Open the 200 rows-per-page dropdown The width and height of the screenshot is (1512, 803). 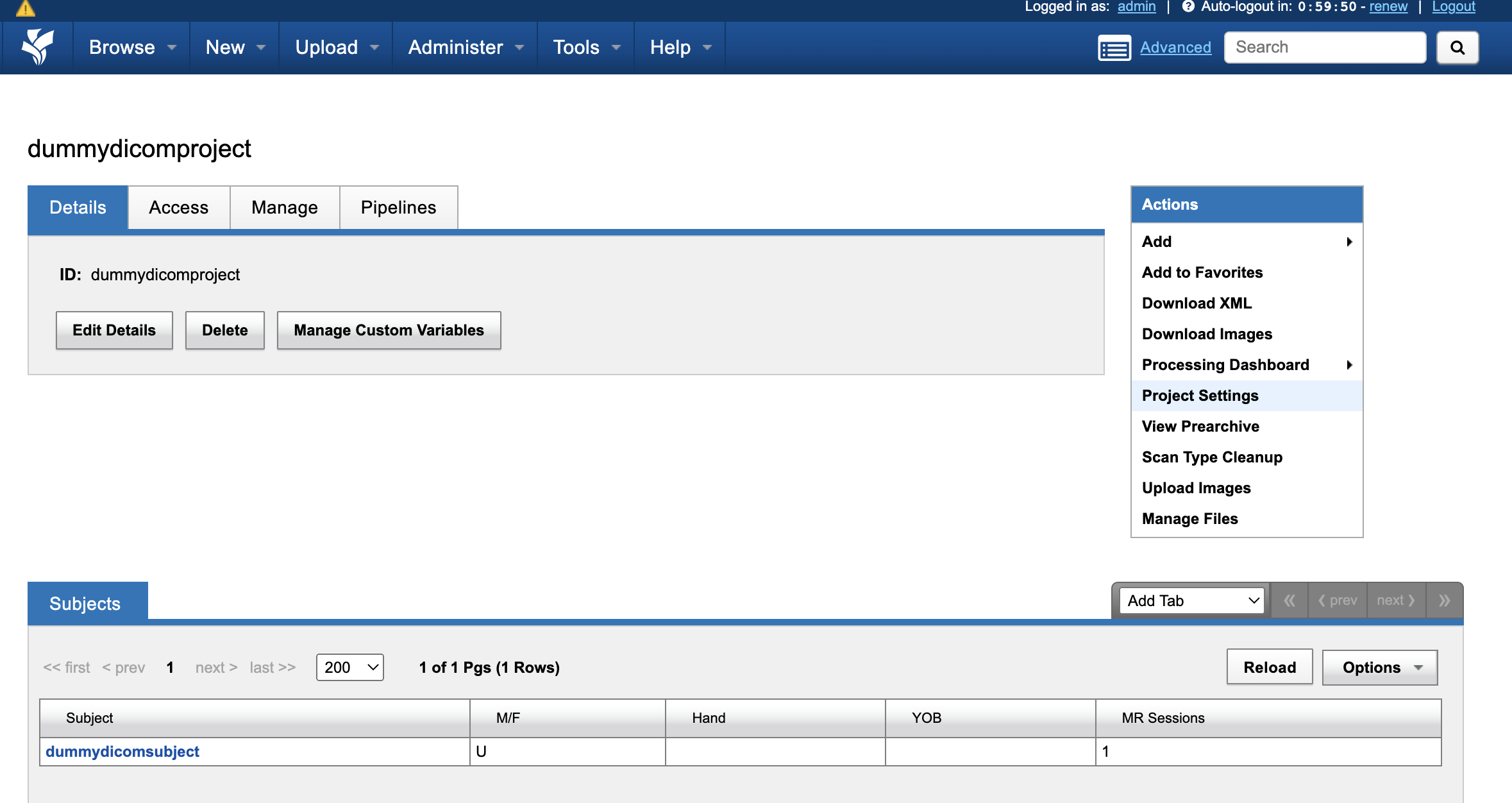point(349,668)
